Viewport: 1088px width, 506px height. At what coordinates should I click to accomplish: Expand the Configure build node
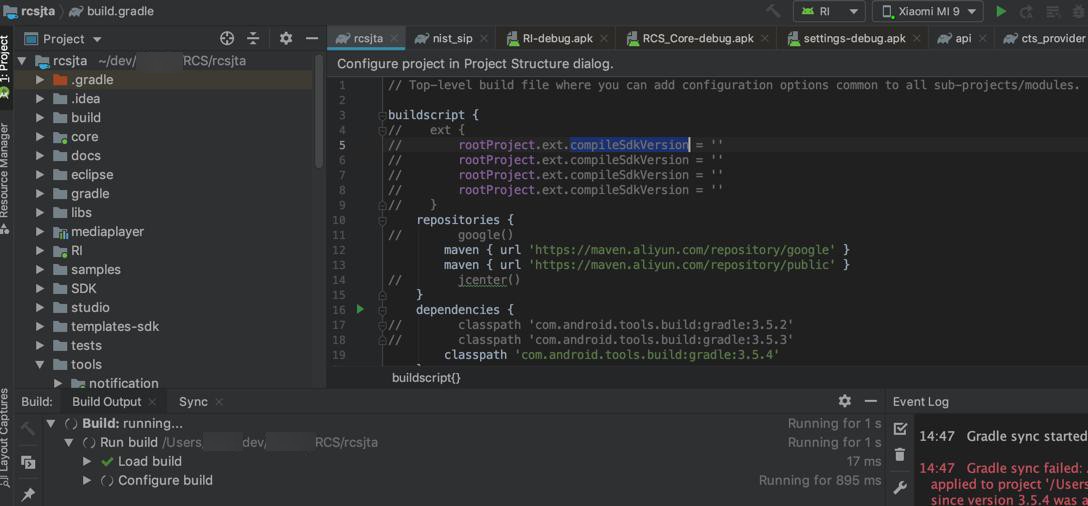point(87,480)
